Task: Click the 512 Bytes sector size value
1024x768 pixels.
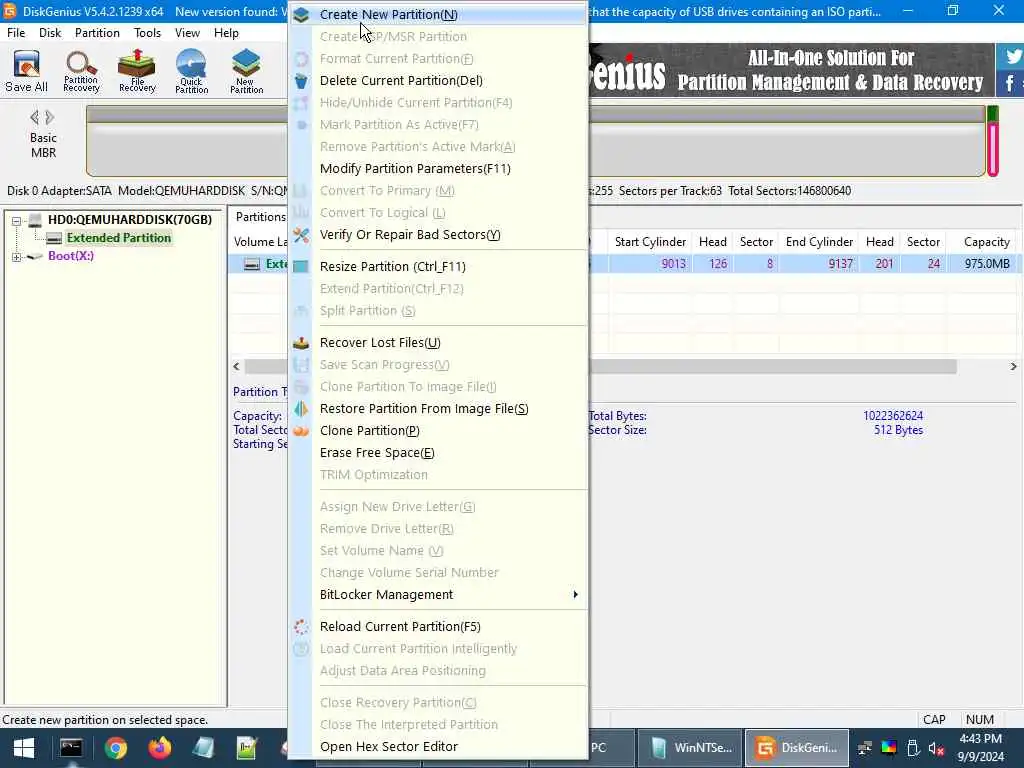Action: tap(898, 430)
